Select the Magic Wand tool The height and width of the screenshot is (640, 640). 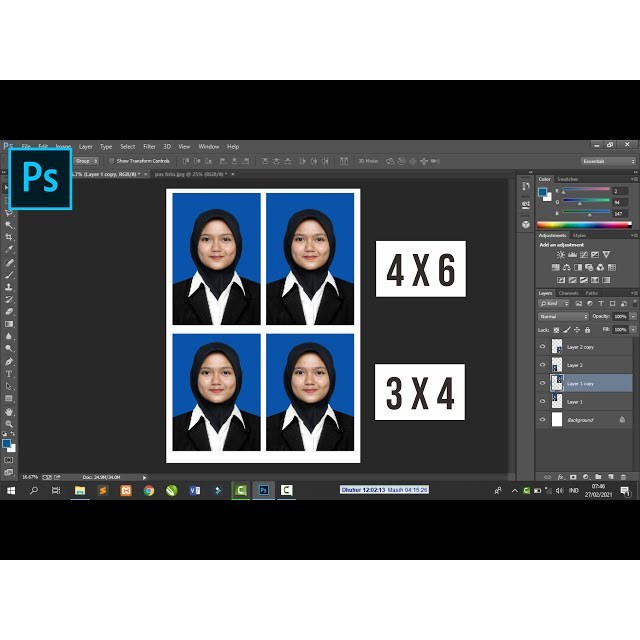coord(9,224)
